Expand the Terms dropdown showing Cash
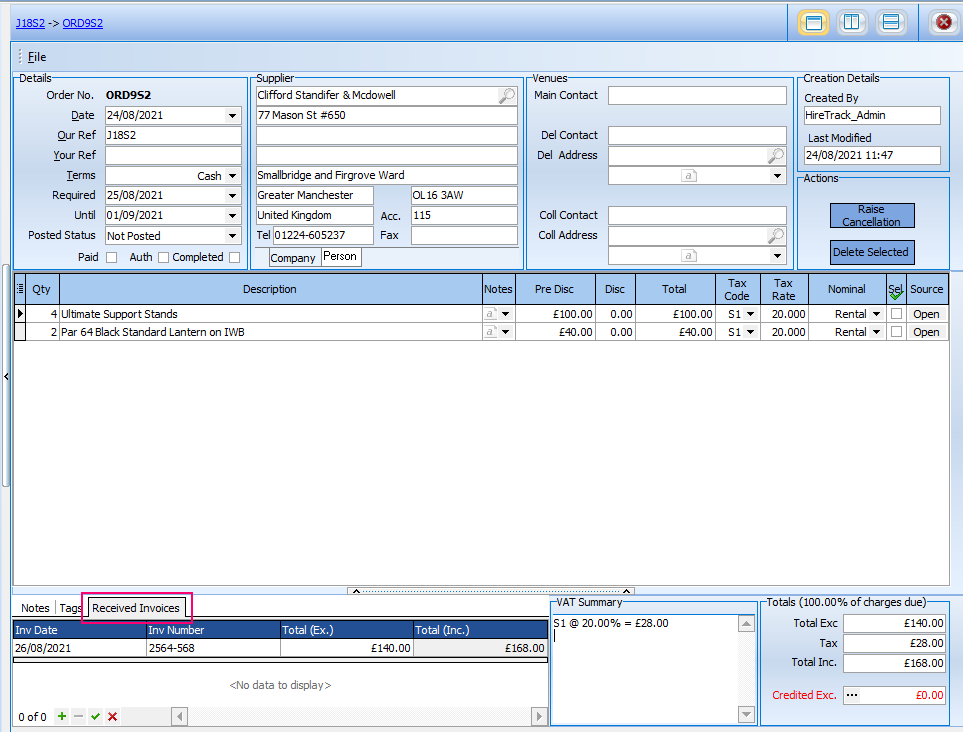This screenshot has height=732, width=963. coord(233,176)
